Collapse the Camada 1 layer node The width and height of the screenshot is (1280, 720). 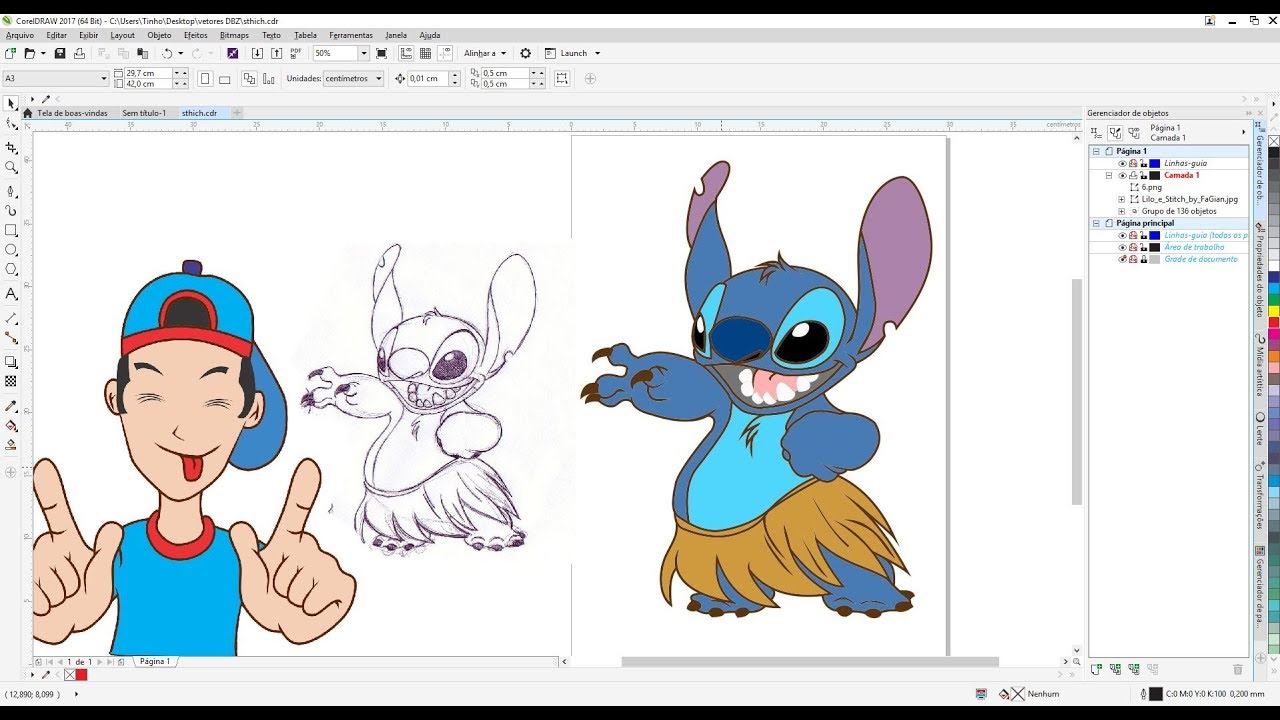1108,175
